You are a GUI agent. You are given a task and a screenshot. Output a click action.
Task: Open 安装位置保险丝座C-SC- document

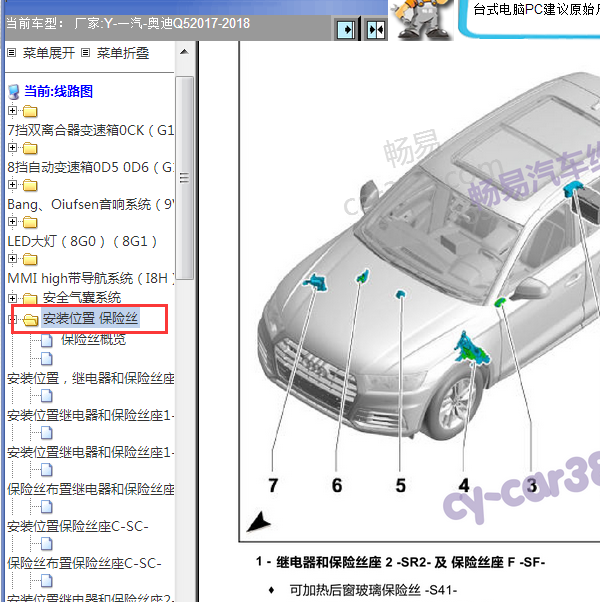pos(78,526)
